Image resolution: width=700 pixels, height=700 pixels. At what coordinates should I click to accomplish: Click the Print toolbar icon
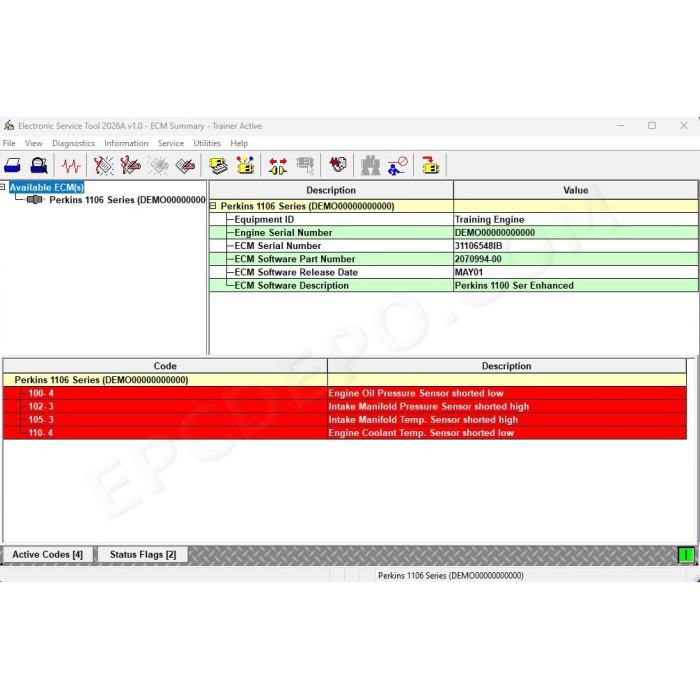pyautogui.click(x=12, y=166)
